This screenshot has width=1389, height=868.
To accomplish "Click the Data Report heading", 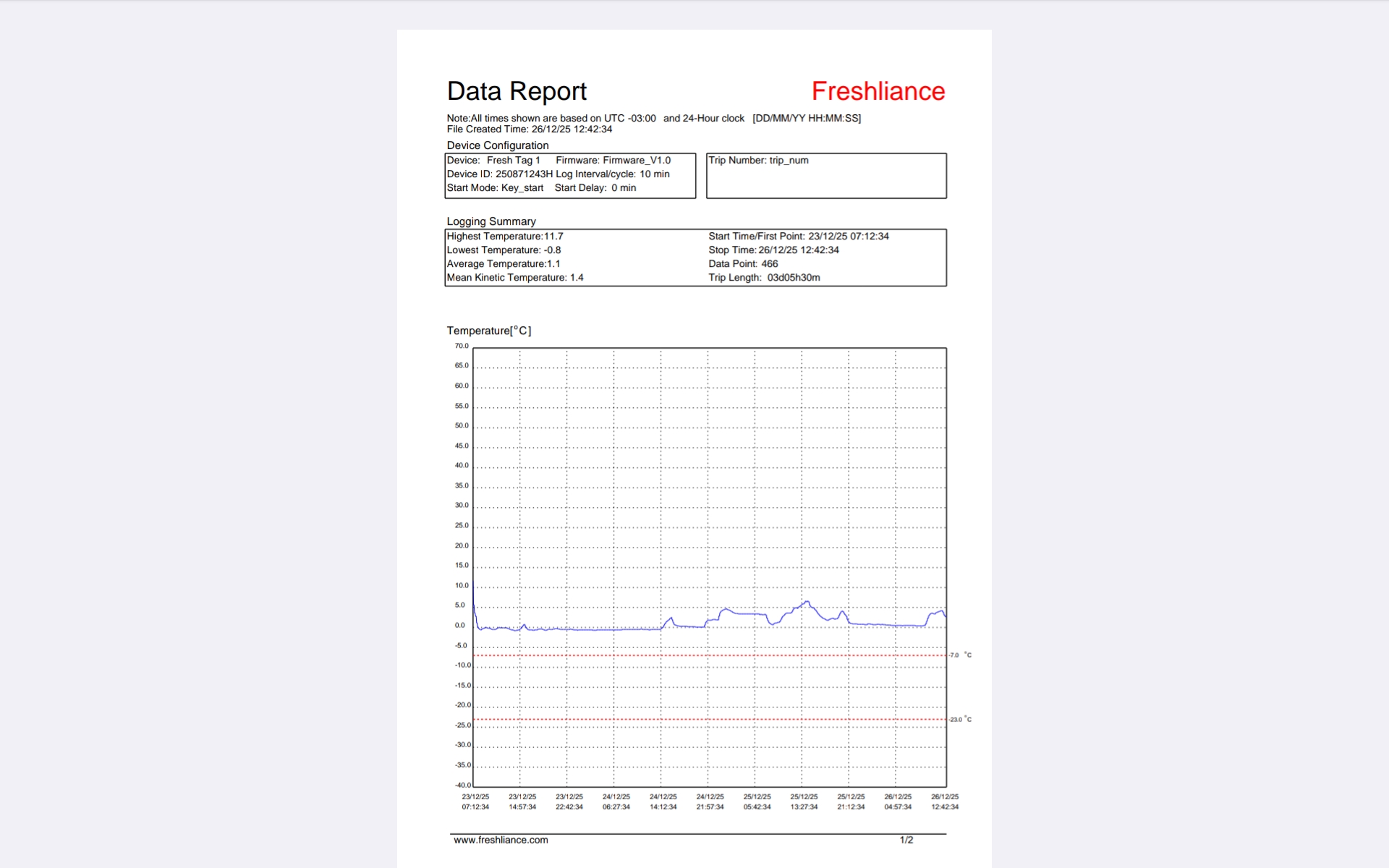I will [517, 91].
